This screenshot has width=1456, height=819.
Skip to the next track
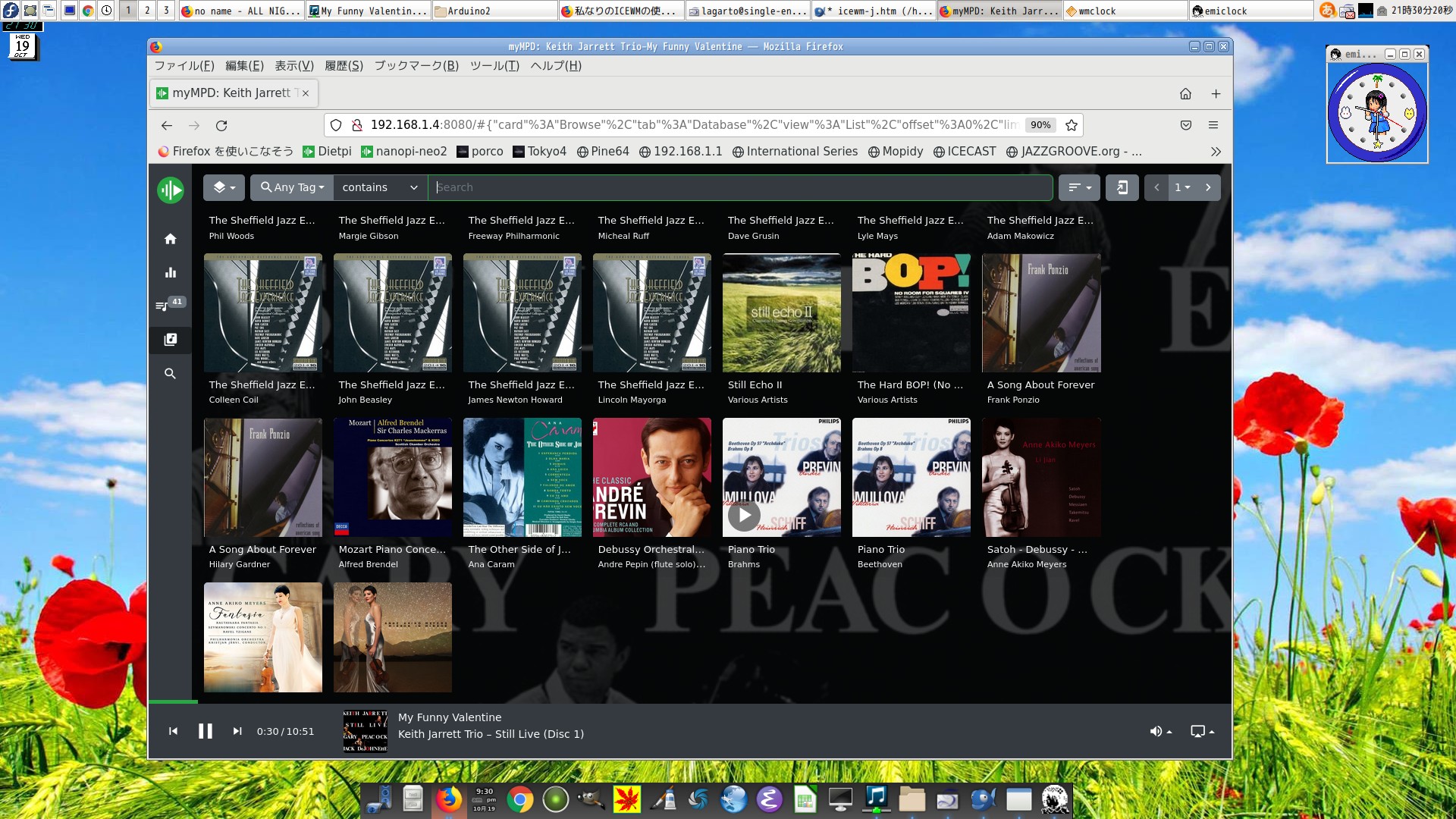(x=237, y=730)
